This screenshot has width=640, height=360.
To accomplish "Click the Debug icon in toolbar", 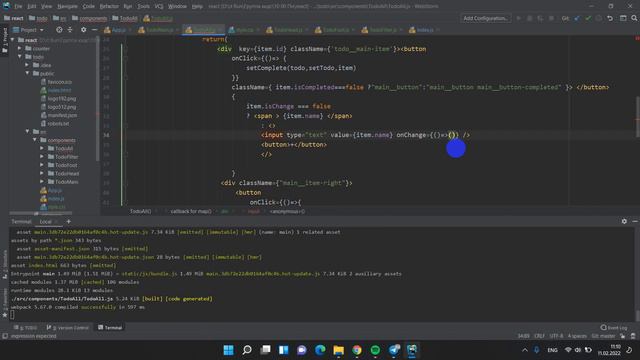I will [x=529, y=18].
